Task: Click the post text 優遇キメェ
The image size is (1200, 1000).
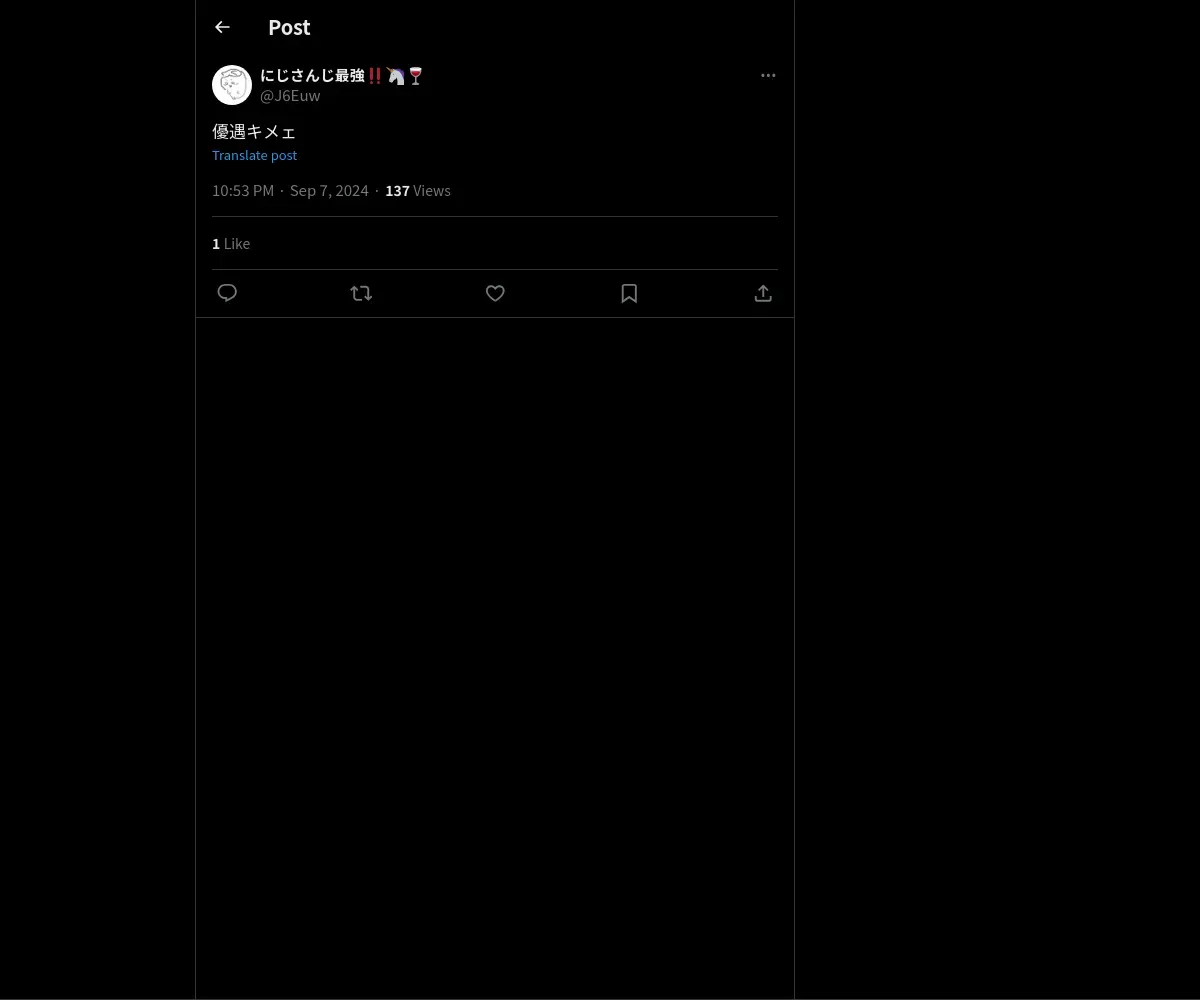Action: [254, 131]
